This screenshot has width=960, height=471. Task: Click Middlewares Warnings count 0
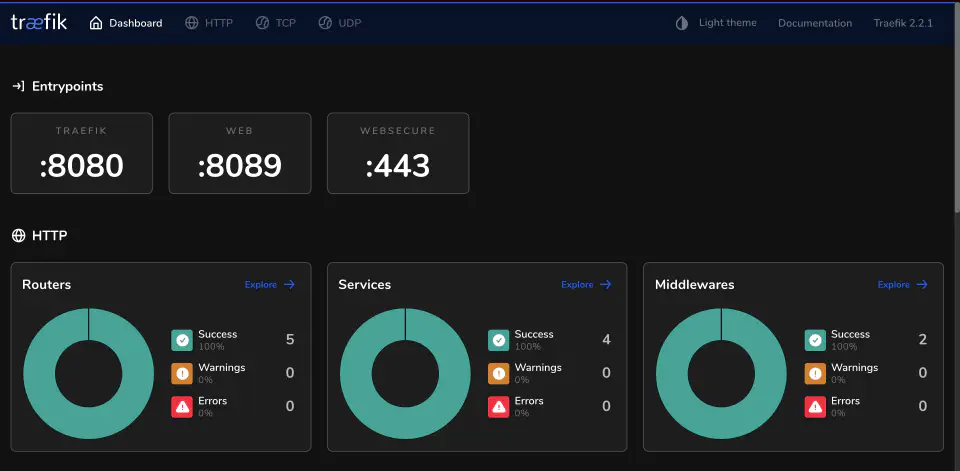click(923, 373)
